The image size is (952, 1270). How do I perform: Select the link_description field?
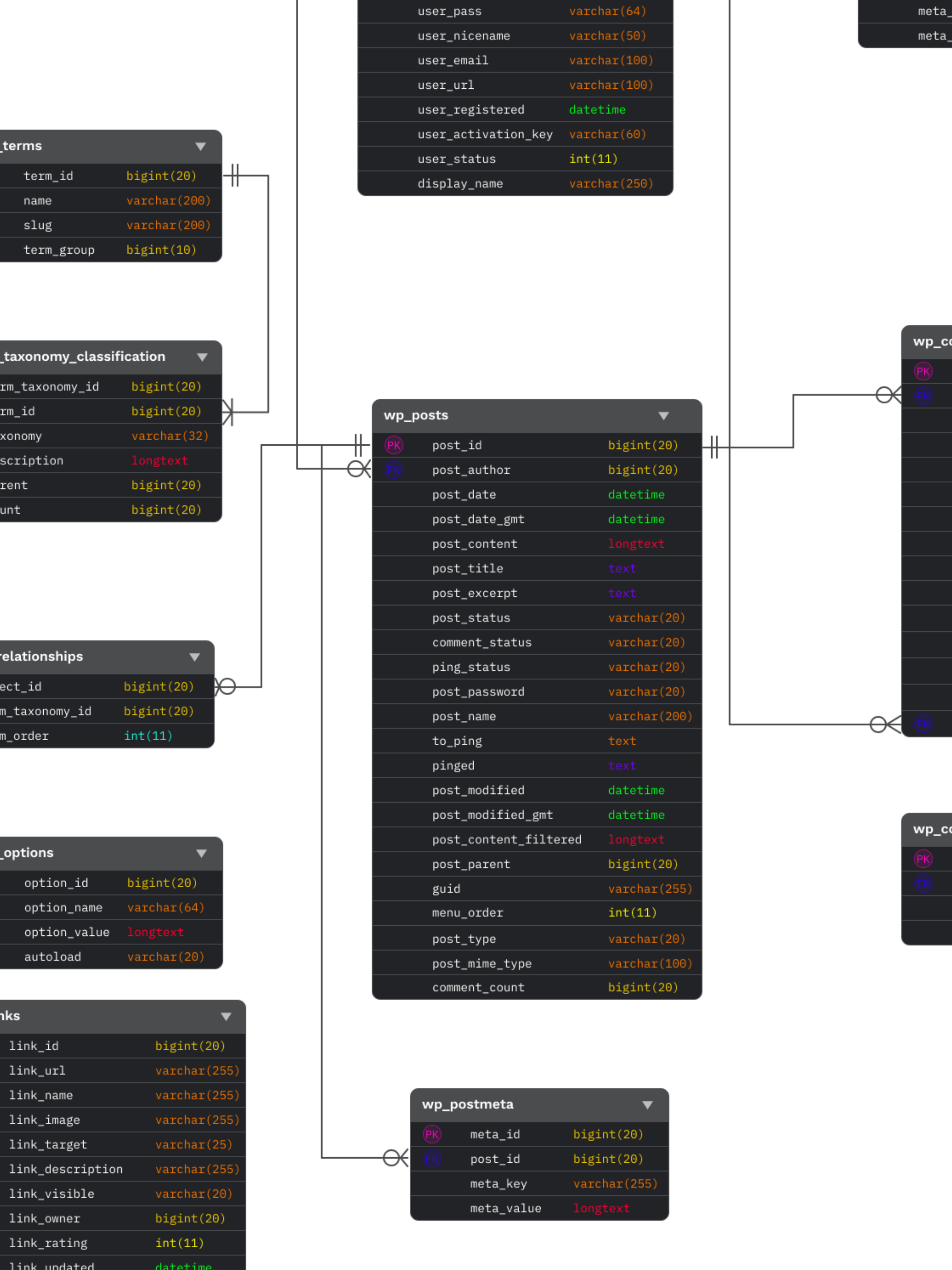coord(123,1169)
